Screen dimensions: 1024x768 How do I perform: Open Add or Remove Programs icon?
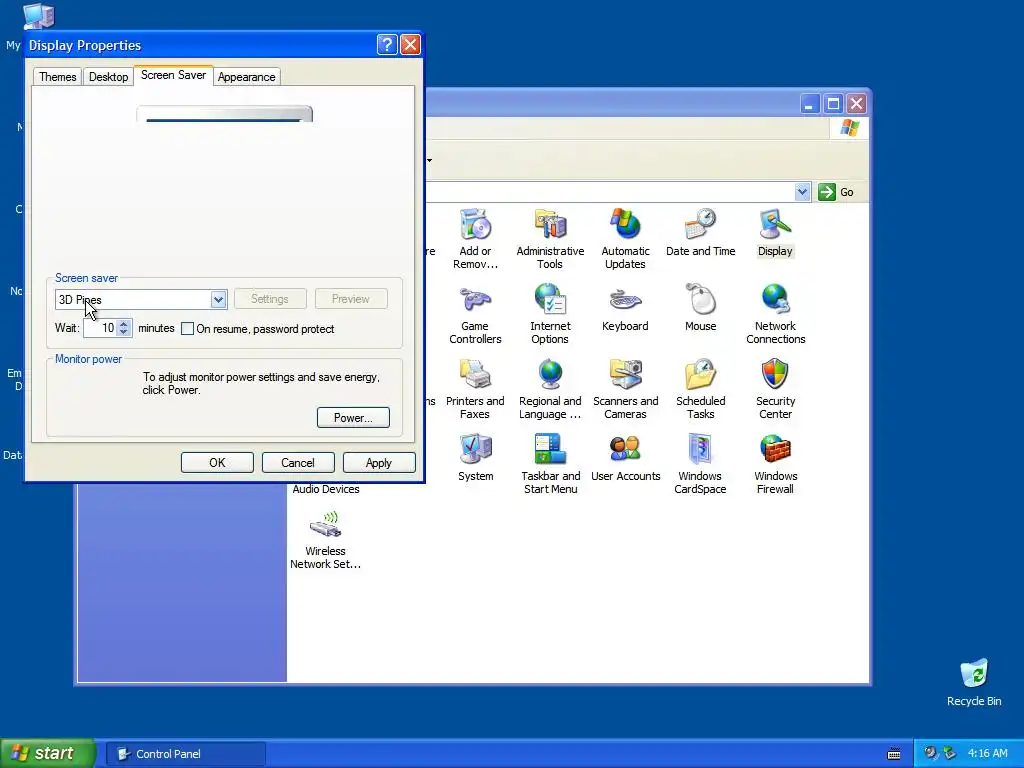475,238
